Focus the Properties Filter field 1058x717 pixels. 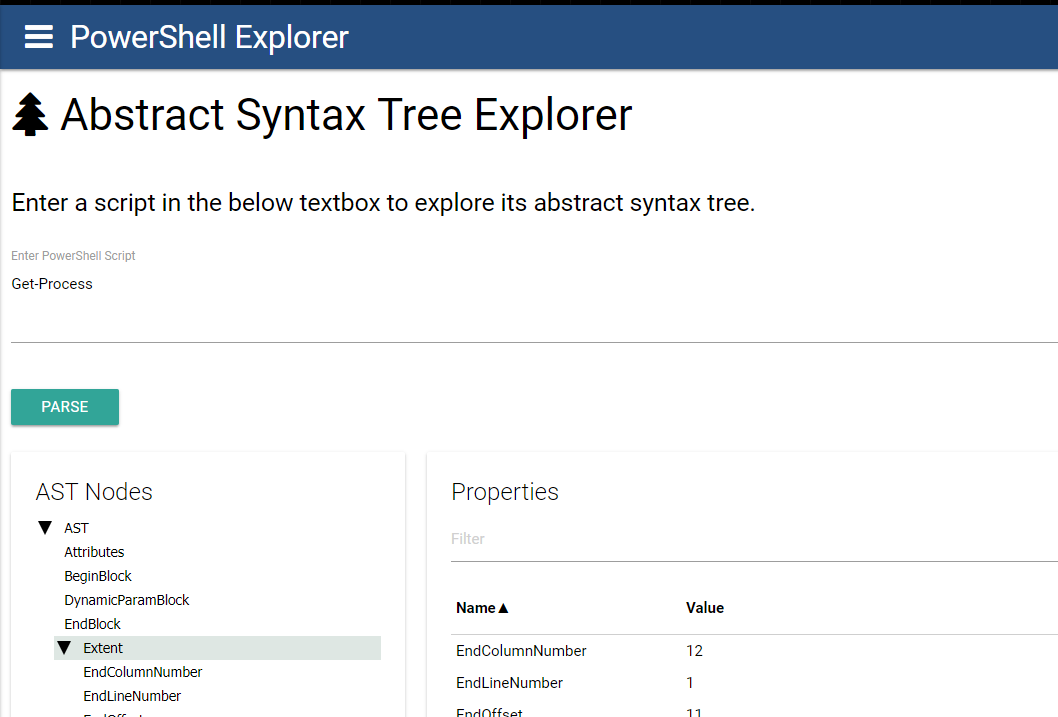coord(754,539)
